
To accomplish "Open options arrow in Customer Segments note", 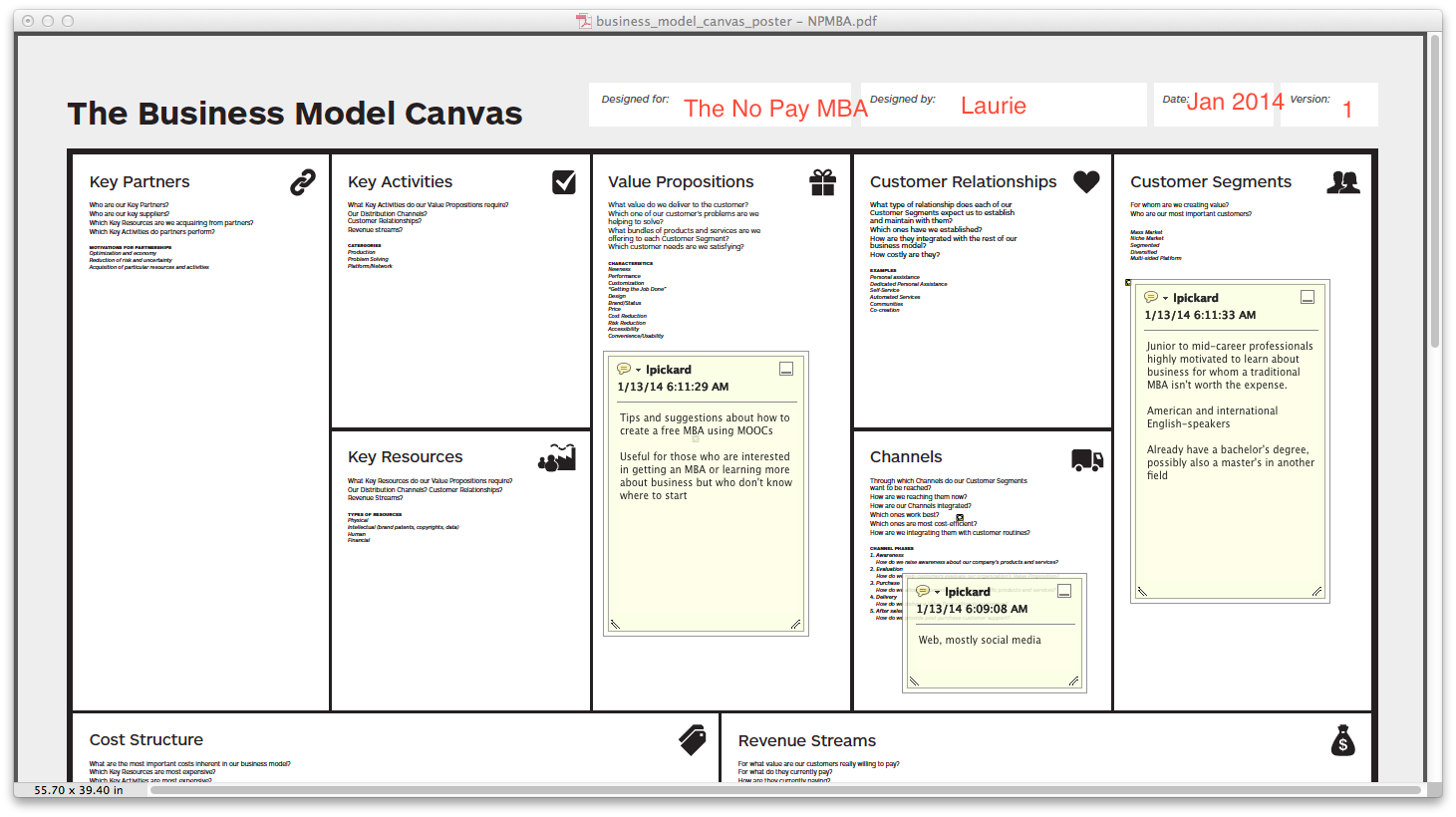I will click(x=1165, y=299).
